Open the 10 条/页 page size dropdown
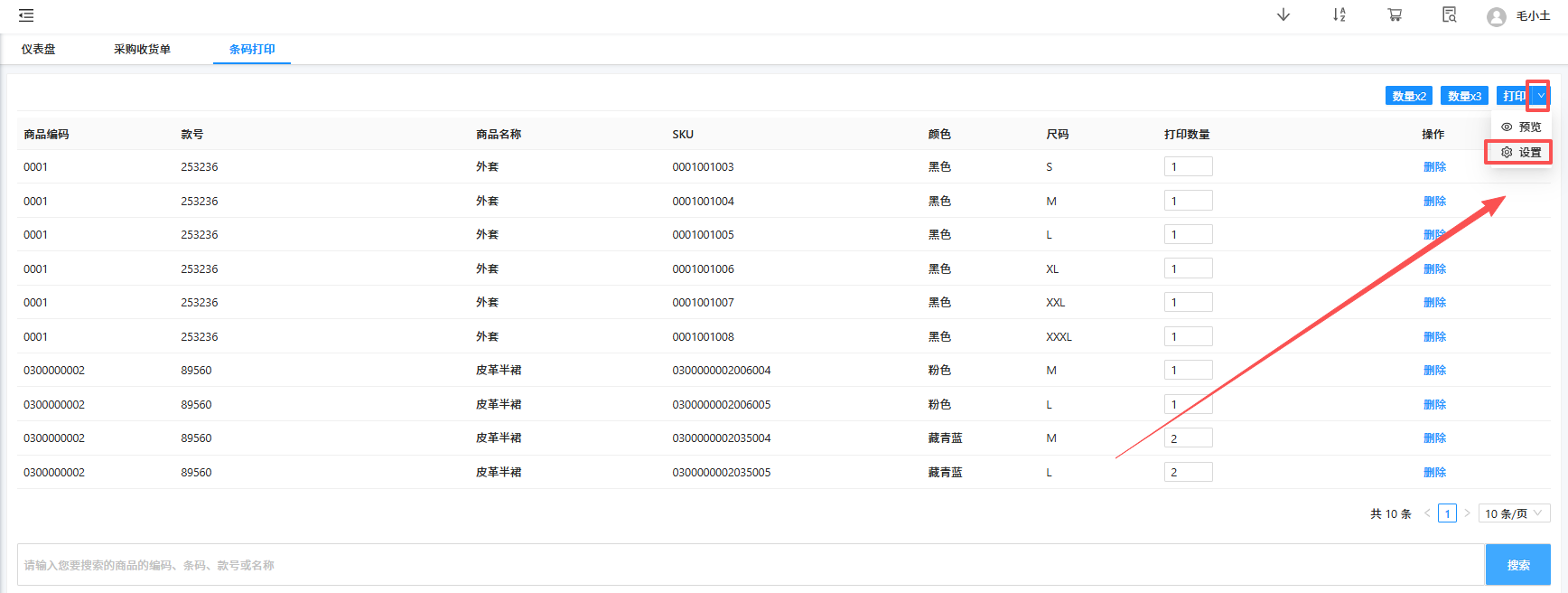The image size is (1568, 593). tap(1514, 513)
